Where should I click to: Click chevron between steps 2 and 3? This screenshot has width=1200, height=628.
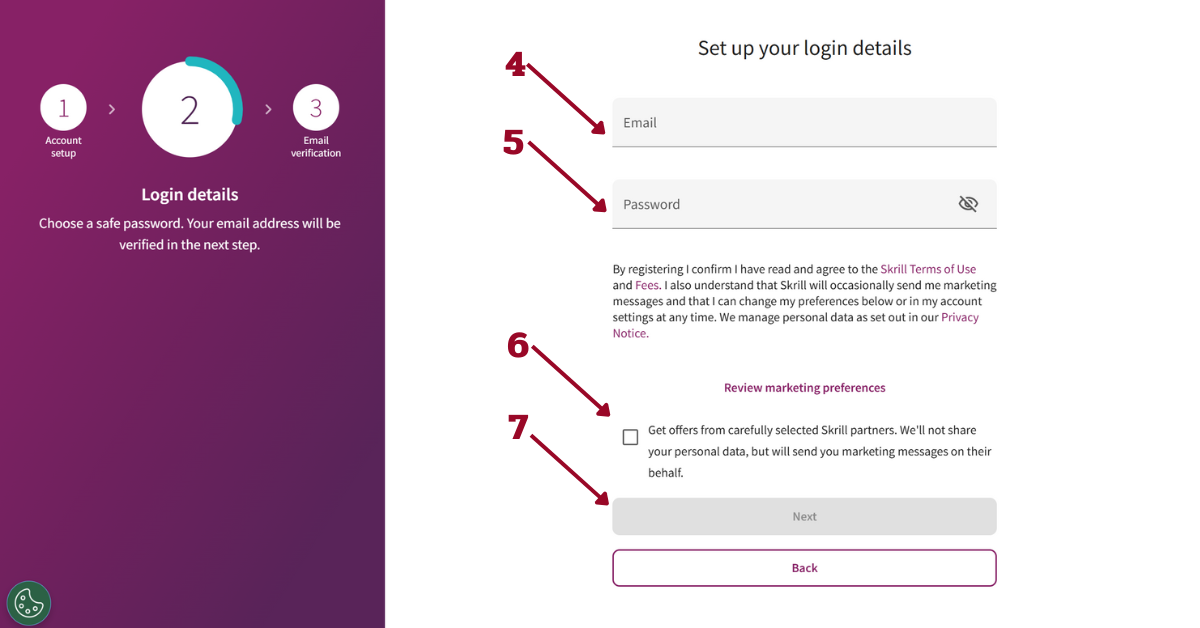268,109
